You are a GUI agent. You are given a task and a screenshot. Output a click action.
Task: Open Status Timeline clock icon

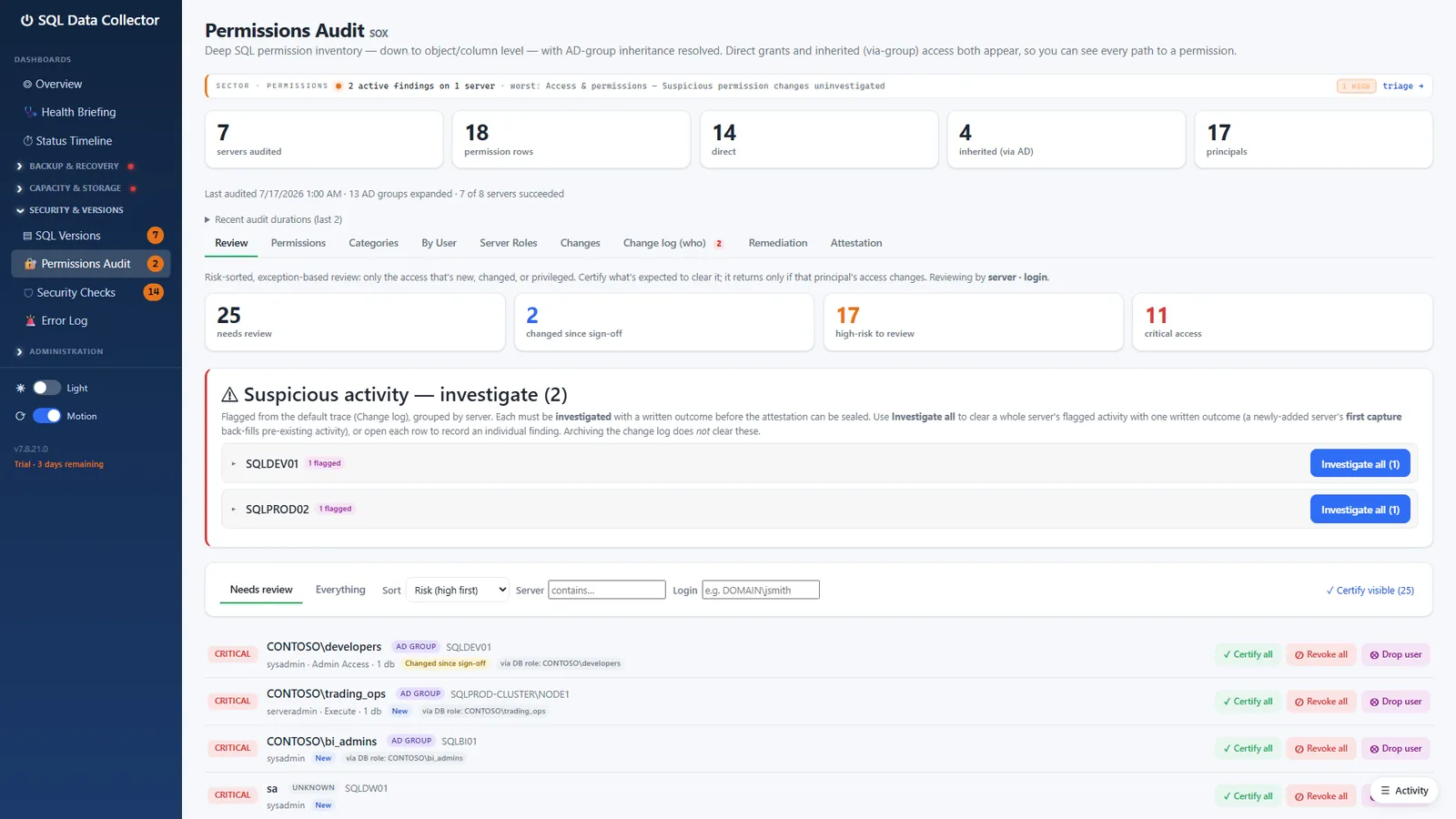(x=28, y=141)
